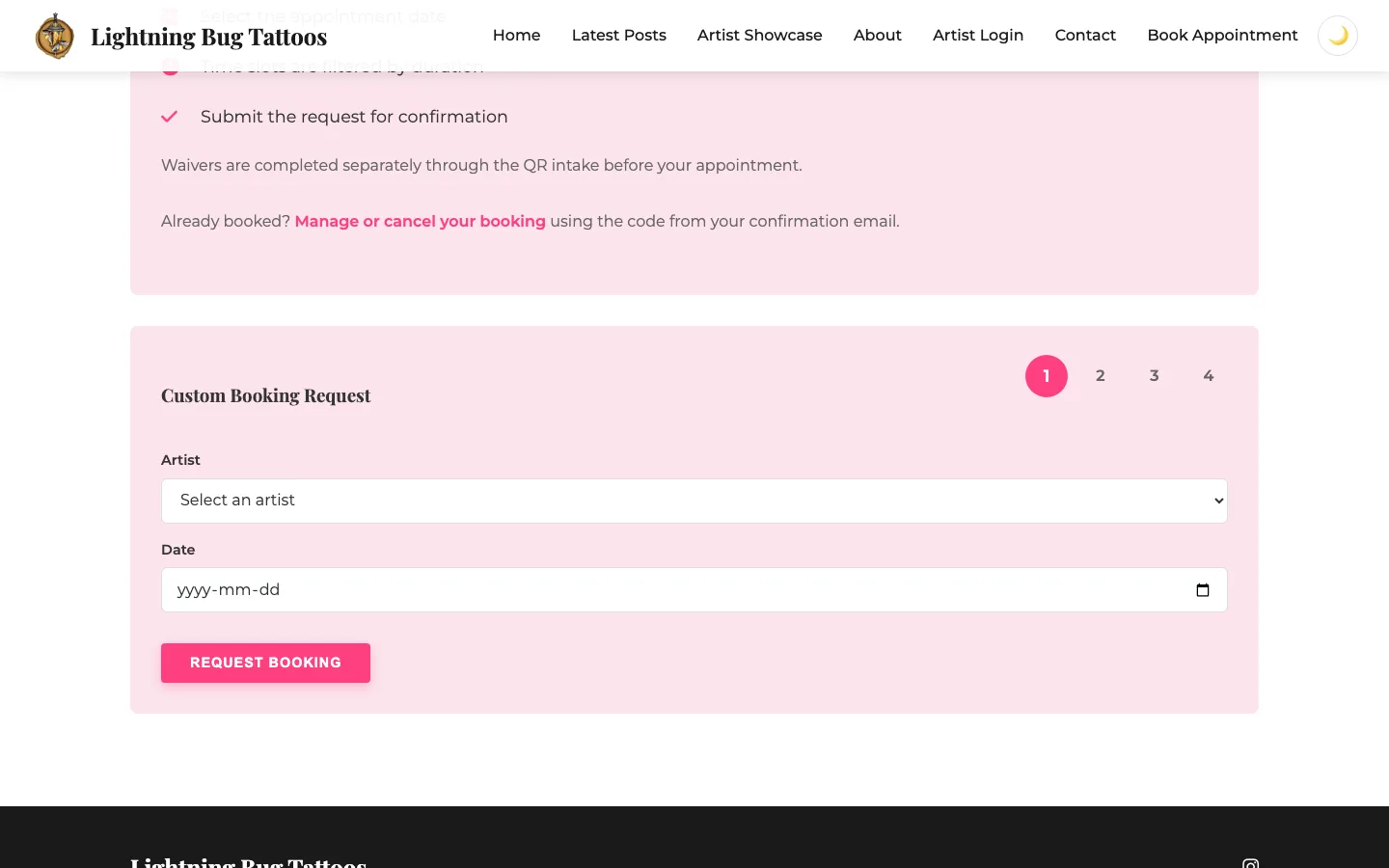Click the Waivers are completed separately text
The width and height of the screenshot is (1389, 868).
click(x=481, y=165)
